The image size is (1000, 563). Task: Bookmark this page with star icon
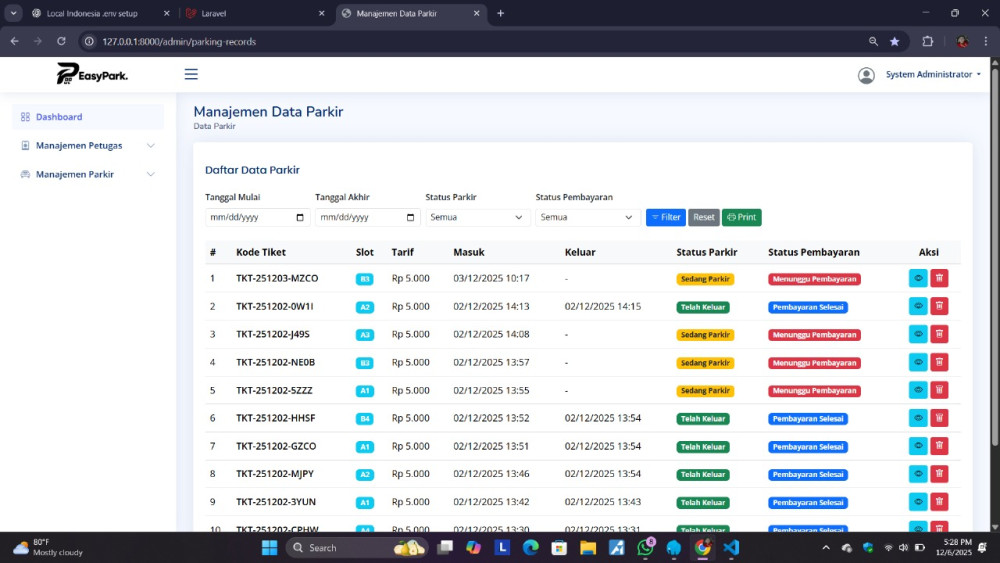click(895, 41)
